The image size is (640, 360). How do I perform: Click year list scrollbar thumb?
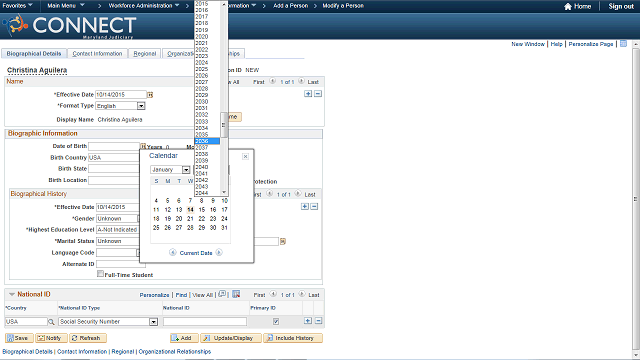coord(224,125)
